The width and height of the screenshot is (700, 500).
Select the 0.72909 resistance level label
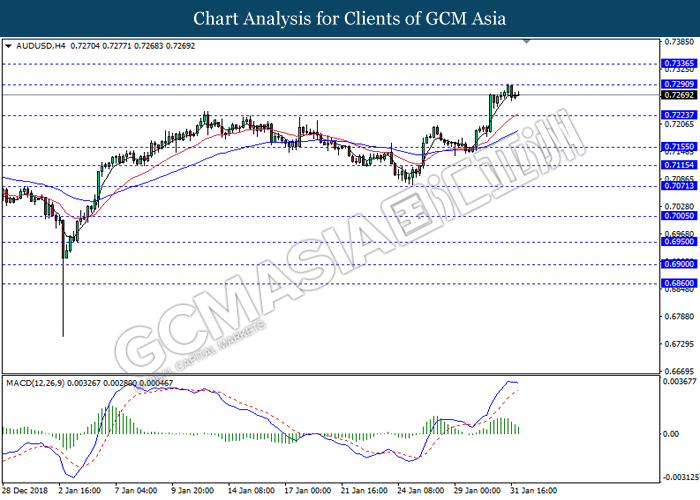[x=679, y=84]
